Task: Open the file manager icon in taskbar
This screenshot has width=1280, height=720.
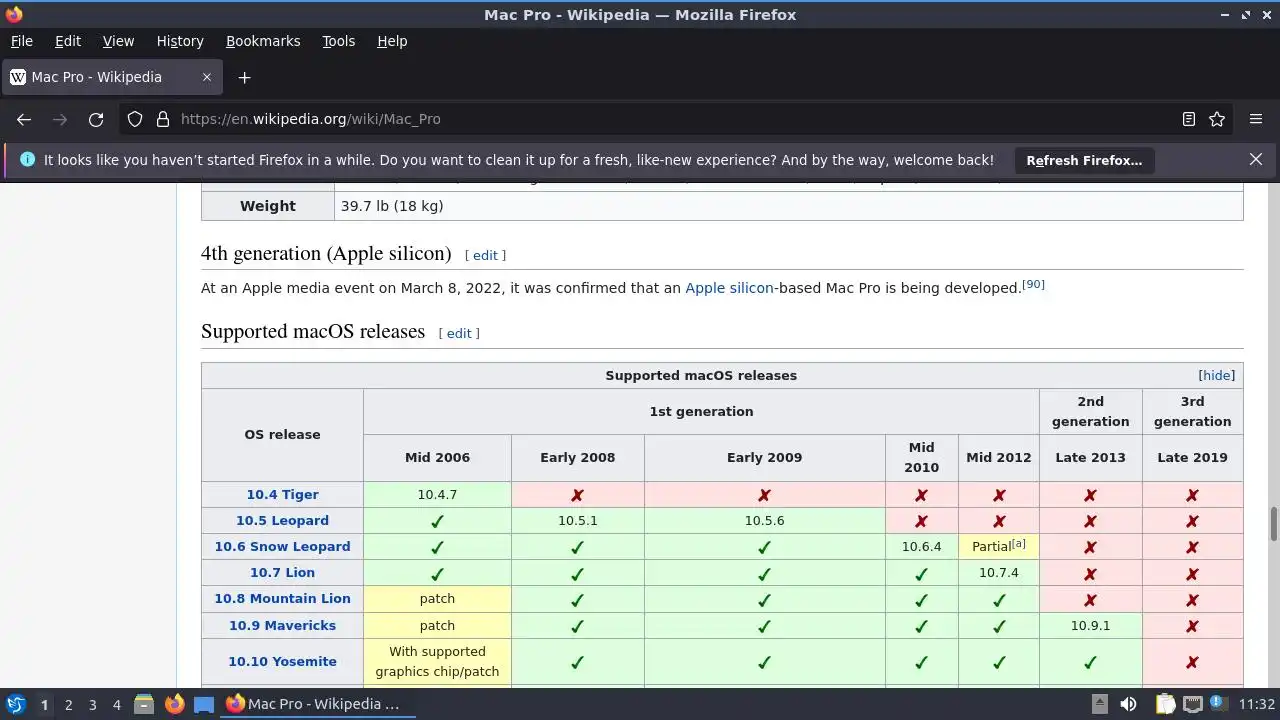Action: pos(144,704)
